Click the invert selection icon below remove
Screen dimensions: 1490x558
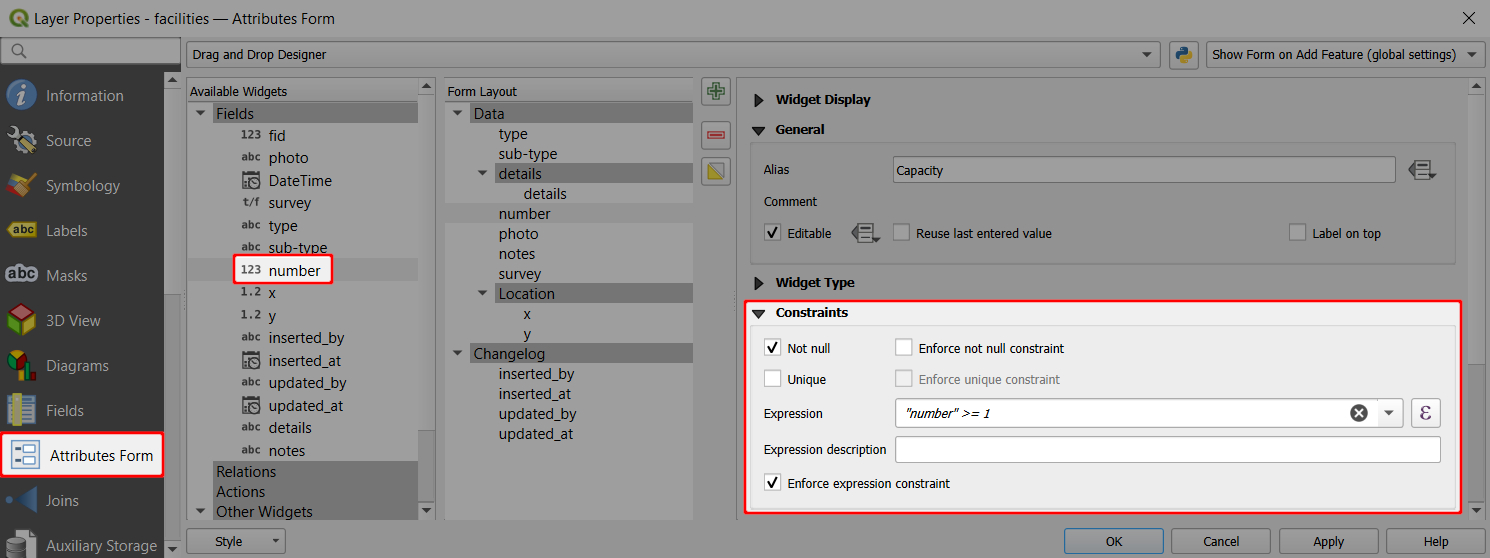pos(715,172)
